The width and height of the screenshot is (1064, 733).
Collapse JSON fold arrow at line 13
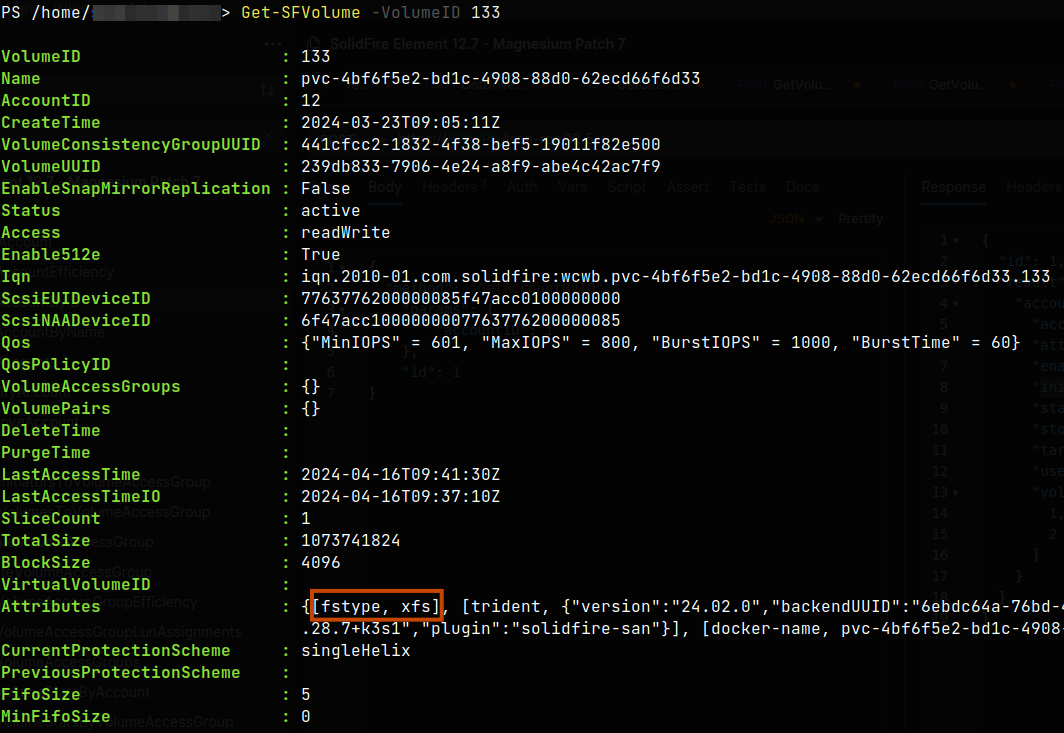point(955,492)
